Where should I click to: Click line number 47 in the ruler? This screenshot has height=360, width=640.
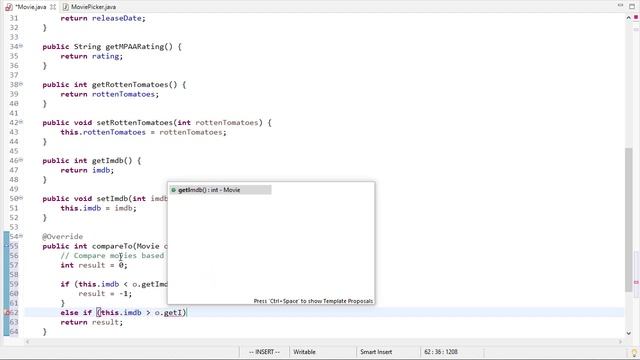point(14,170)
